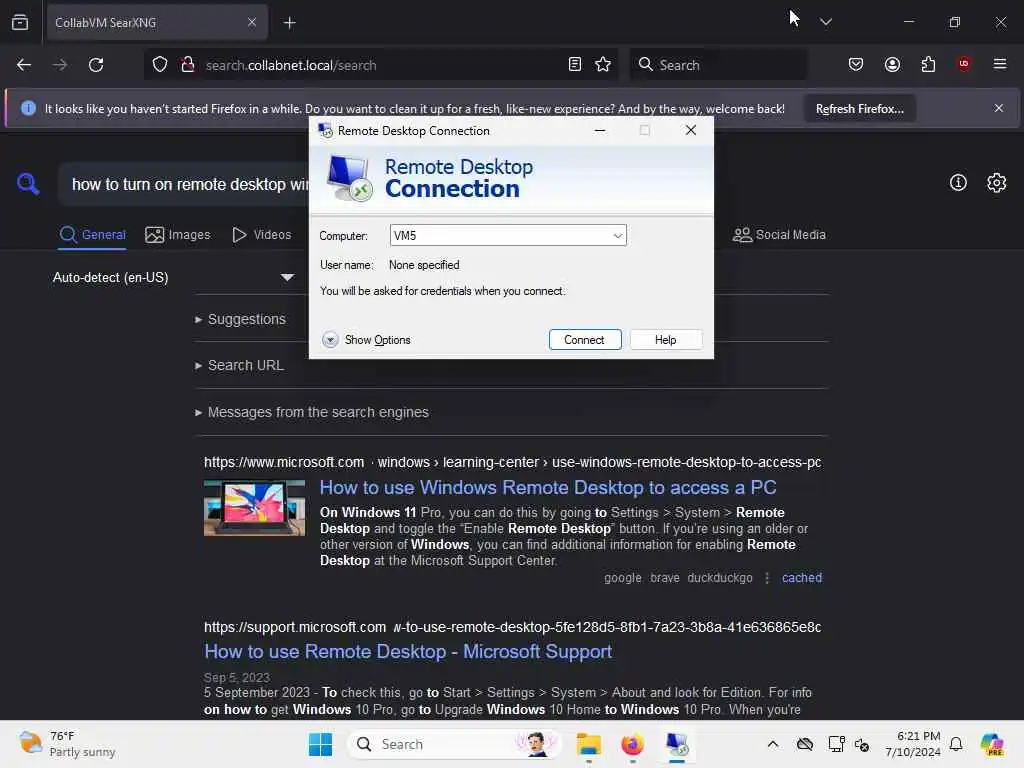This screenshot has width=1024, height=768.
Task: List all tabs dropdown chevron
Action: point(825,22)
